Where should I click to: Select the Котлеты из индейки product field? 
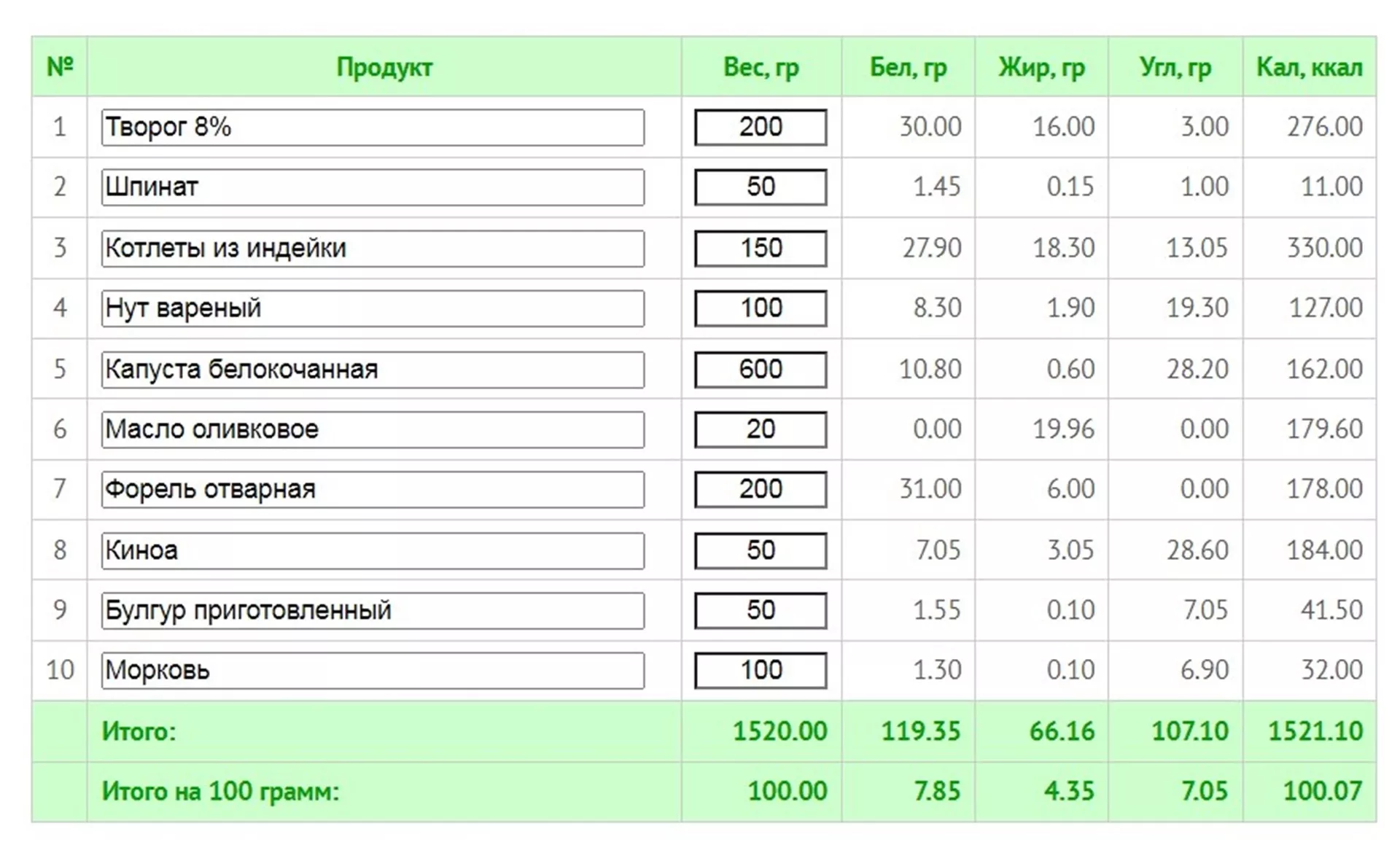coord(373,249)
